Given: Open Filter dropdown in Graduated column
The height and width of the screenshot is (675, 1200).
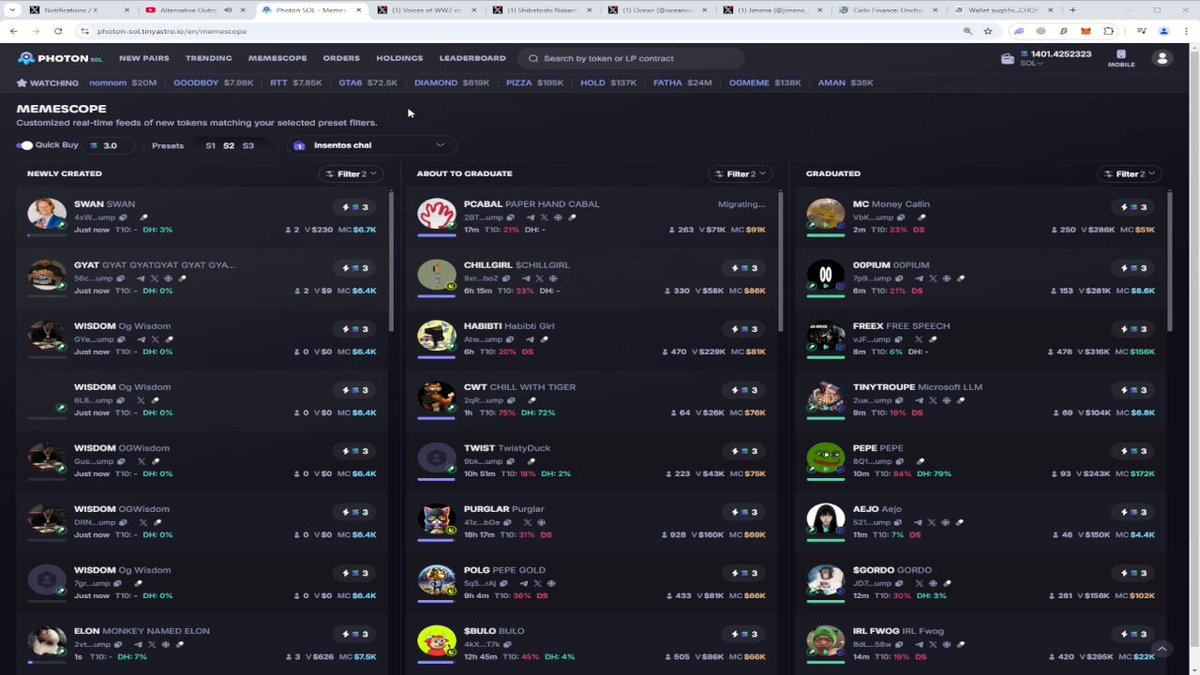Looking at the screenshot, I should (x=1130, y=174).
